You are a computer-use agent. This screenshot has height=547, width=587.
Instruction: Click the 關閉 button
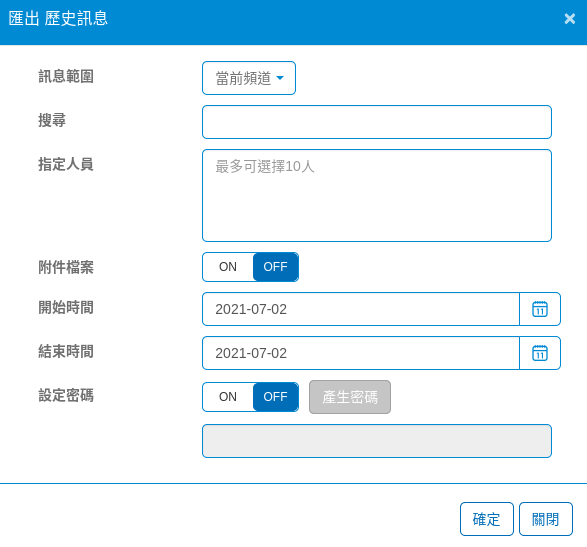[546, 519]
